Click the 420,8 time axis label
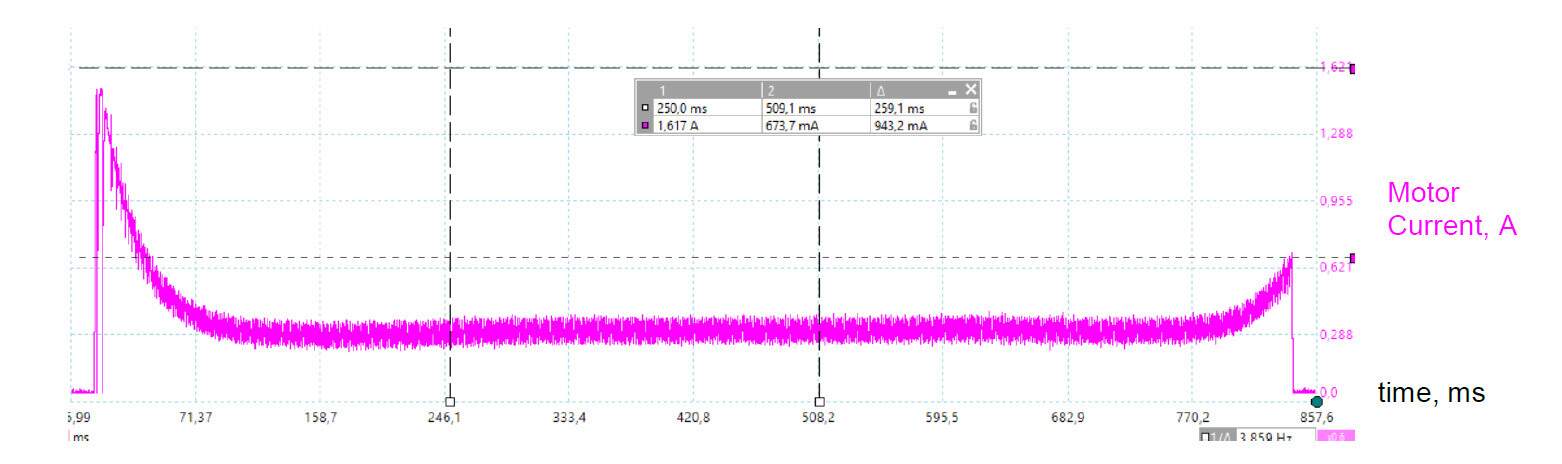 click(694, 416)
